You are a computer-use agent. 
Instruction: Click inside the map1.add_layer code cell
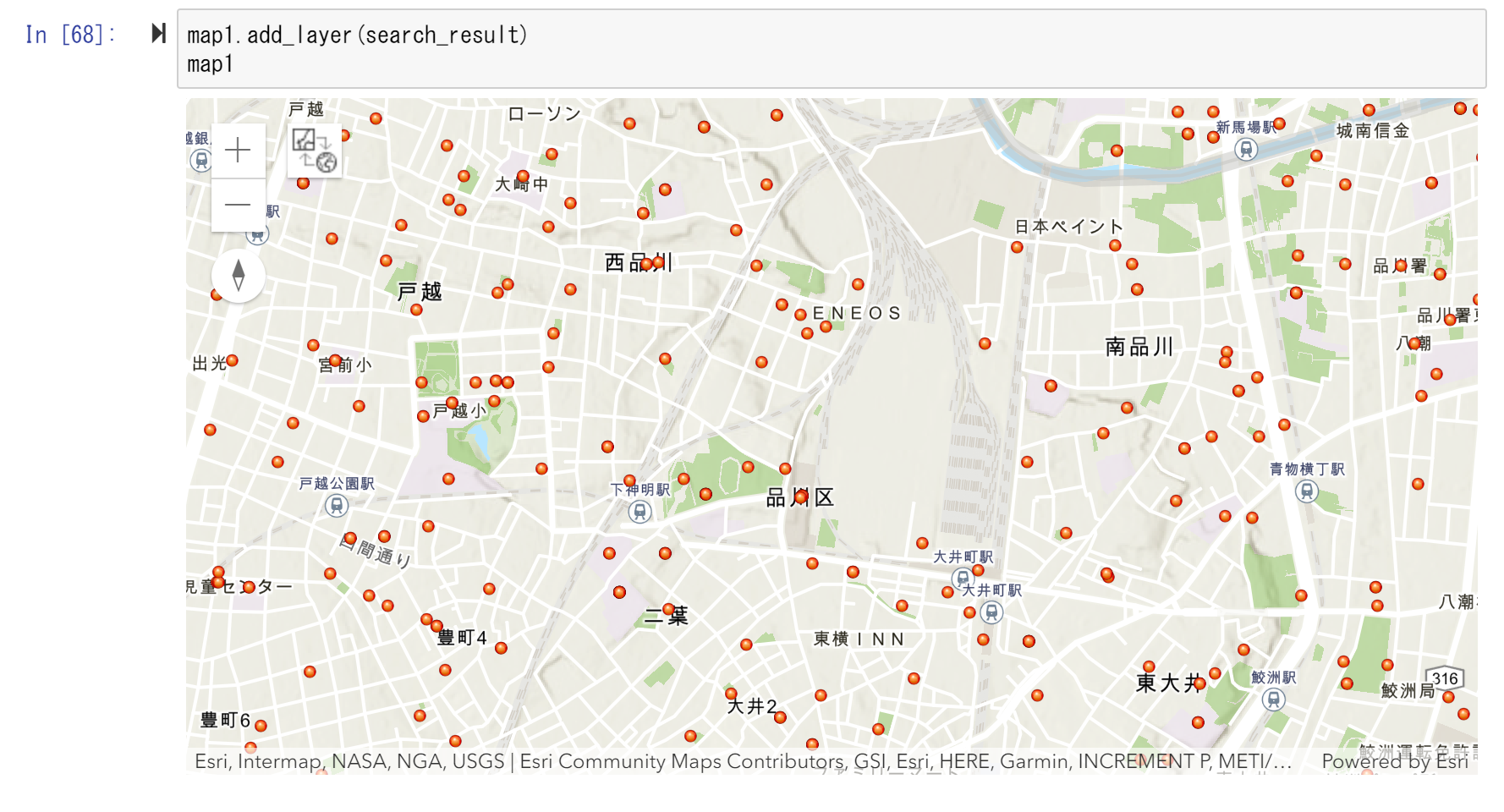click(831, 49)
